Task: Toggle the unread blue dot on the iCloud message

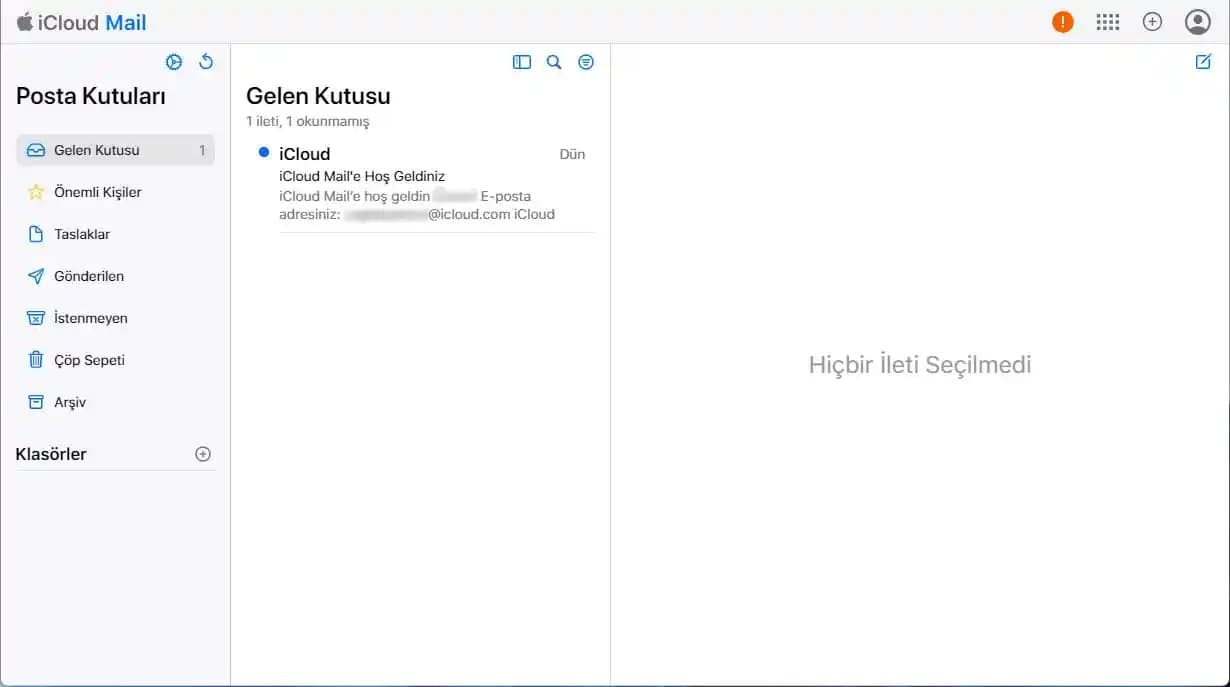Action: point(263,153)
